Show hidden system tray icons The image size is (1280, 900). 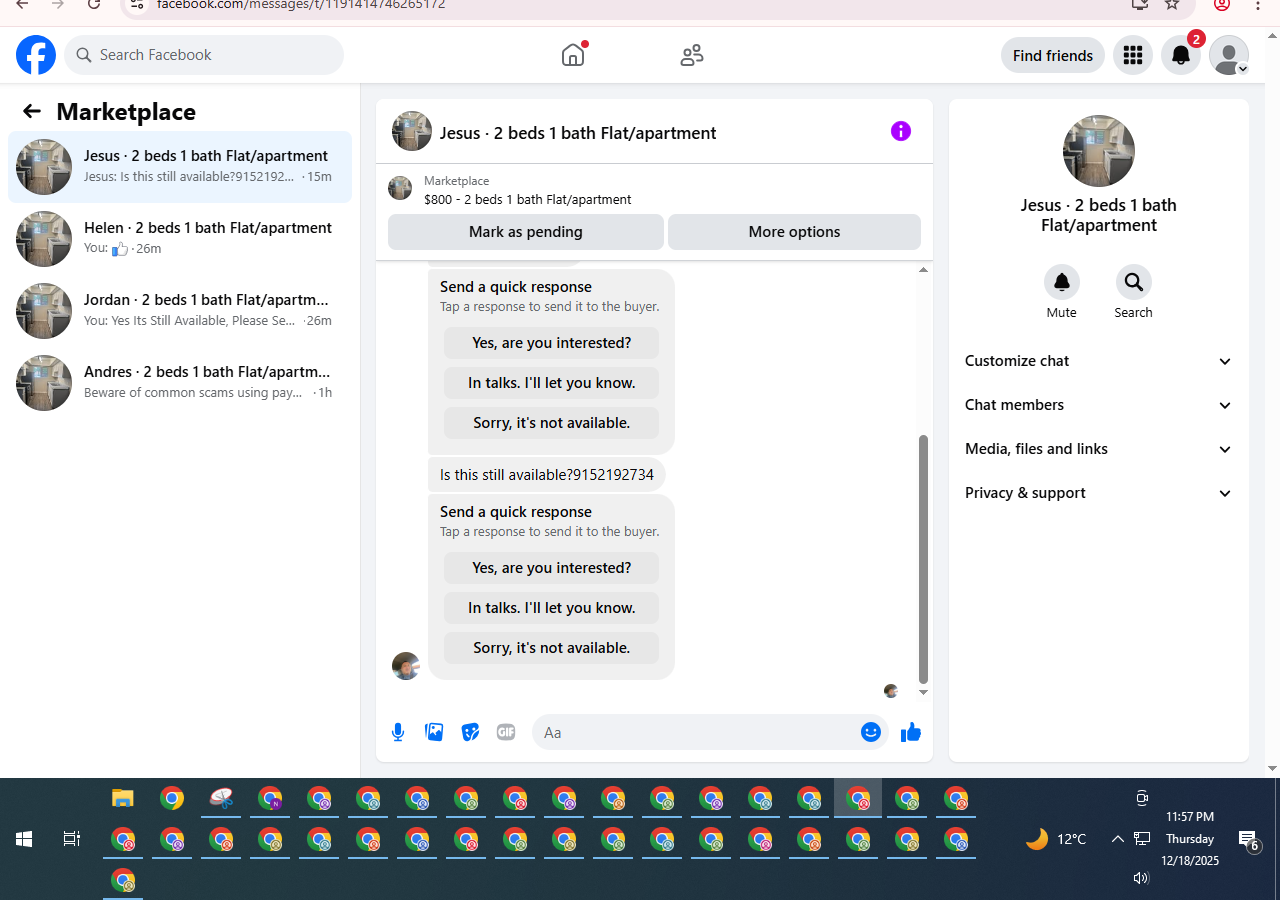(1117, 839)
